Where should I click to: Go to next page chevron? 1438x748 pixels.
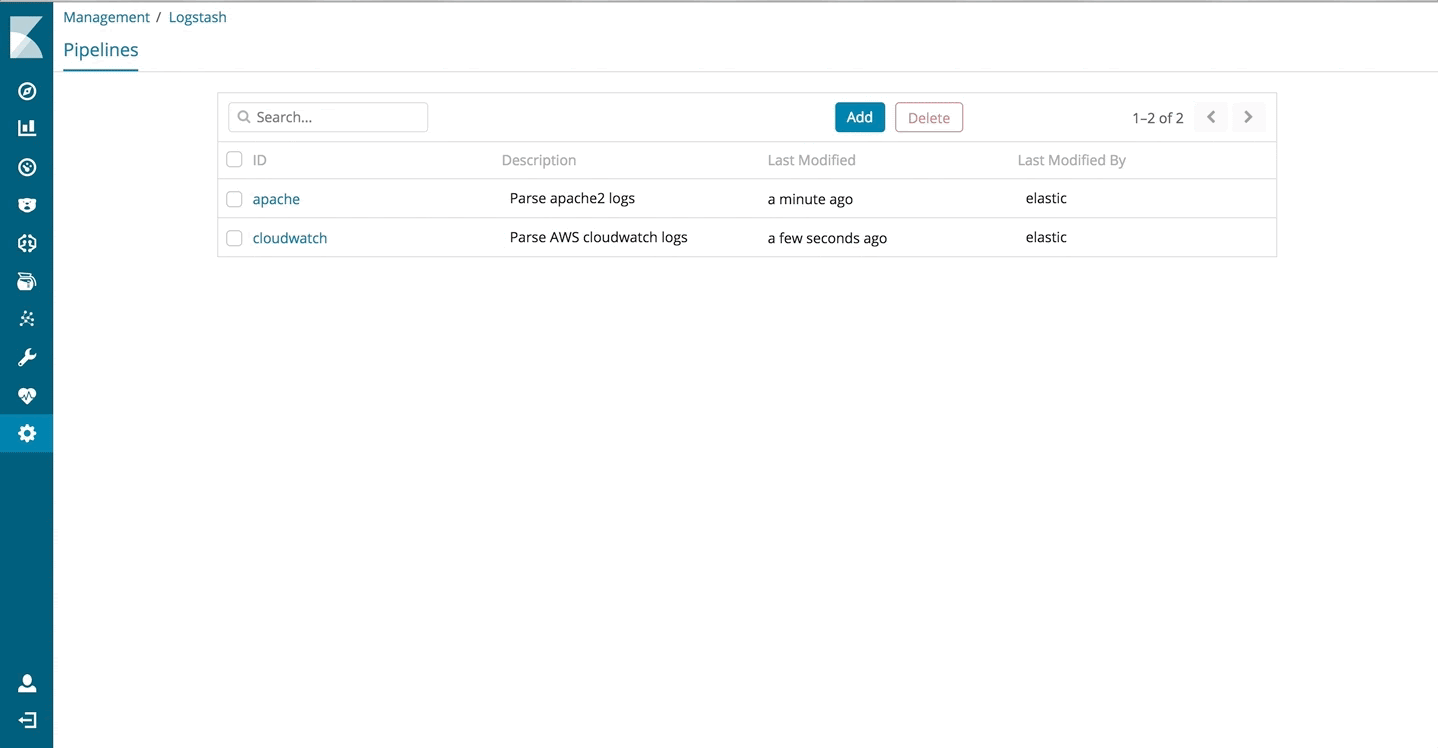click(x=1248, y=117)
